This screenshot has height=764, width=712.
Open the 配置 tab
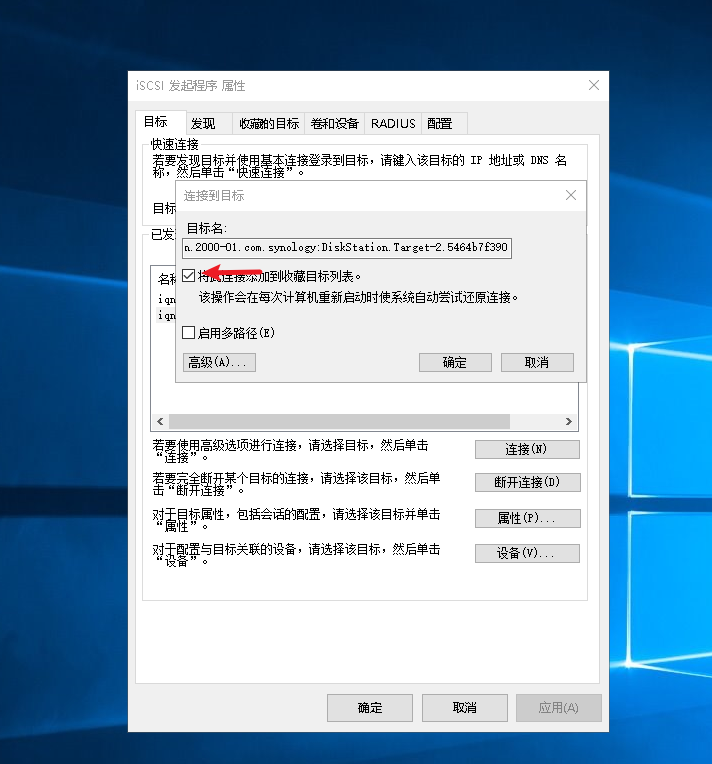coord(440,124)
